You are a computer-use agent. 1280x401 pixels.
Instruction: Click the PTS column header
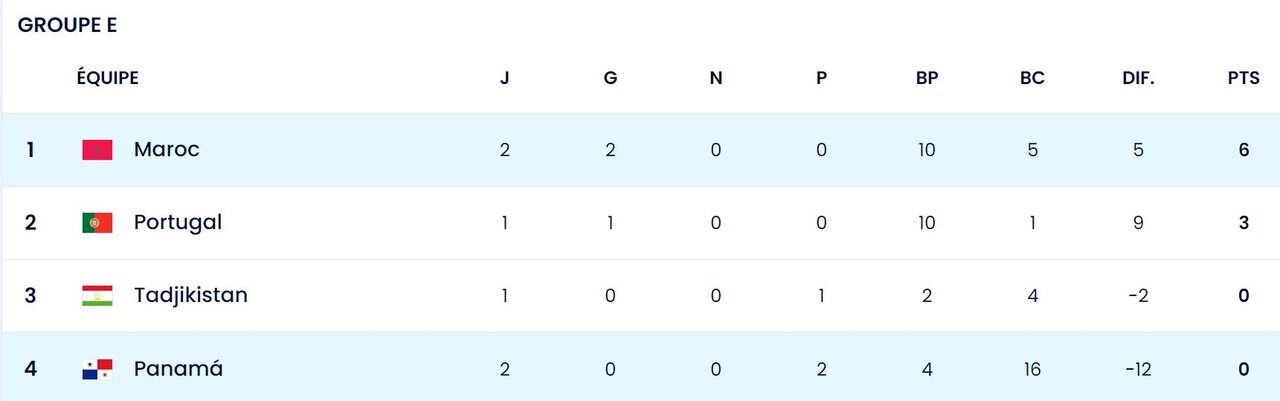(1244, 78)
